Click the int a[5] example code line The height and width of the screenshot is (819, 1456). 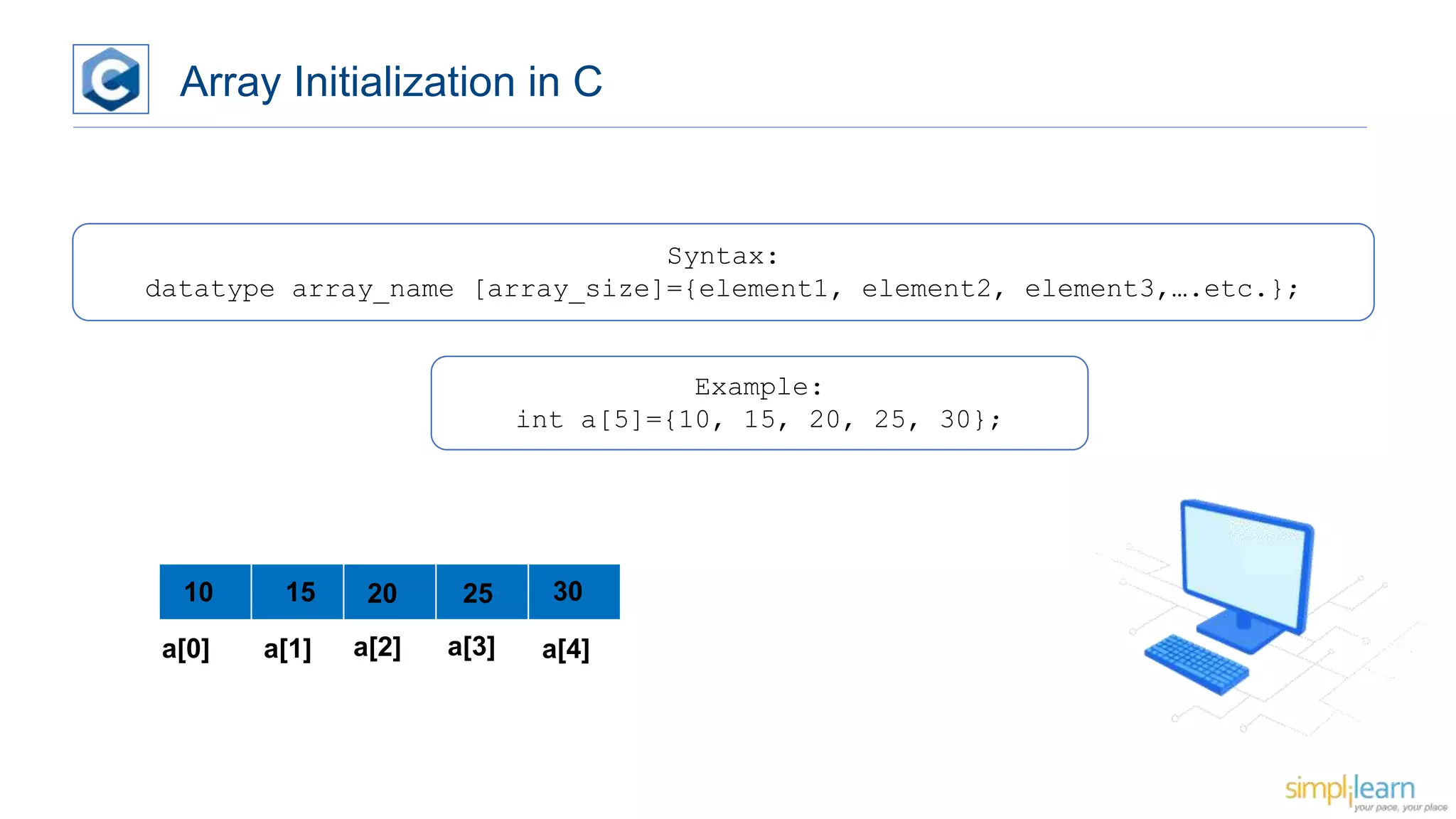(x=759, y=419)
